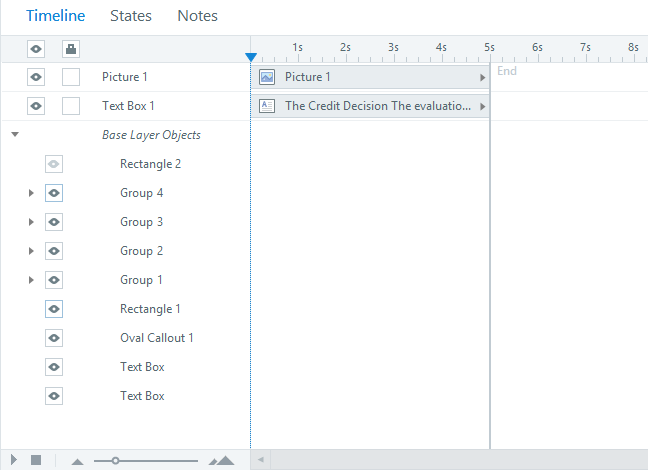Hide the Picture 1 layer

point(36,77)
